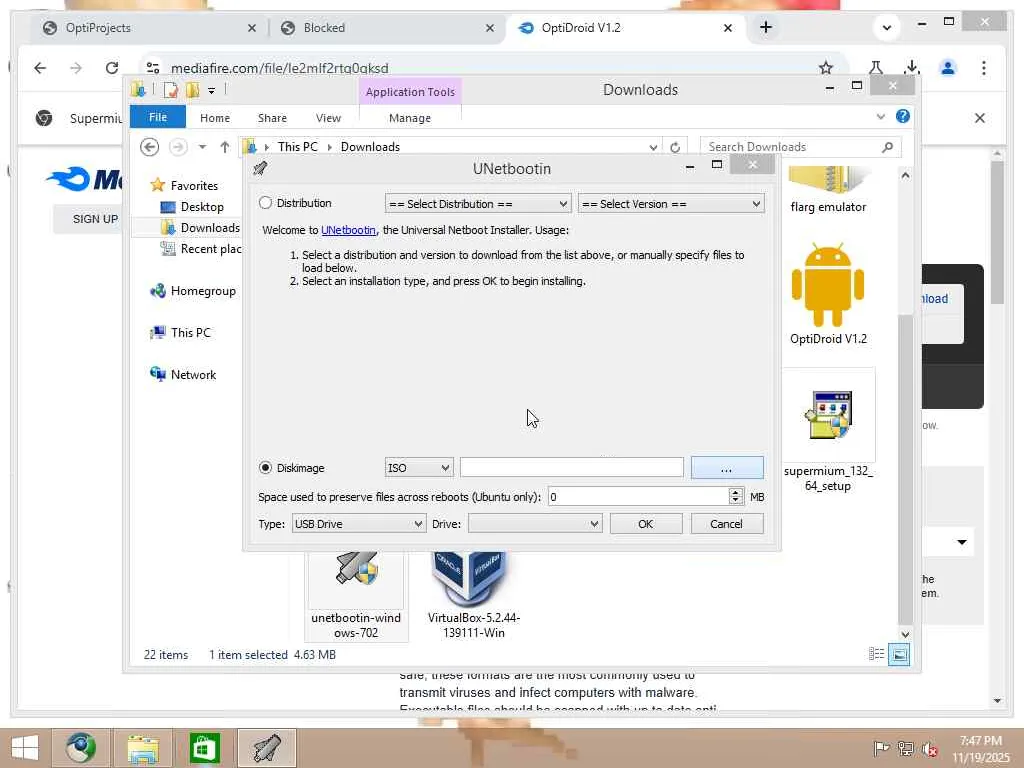Switch Explorer to details view icon
Viewport: 1024px width, 768px height.
[876, 654]
